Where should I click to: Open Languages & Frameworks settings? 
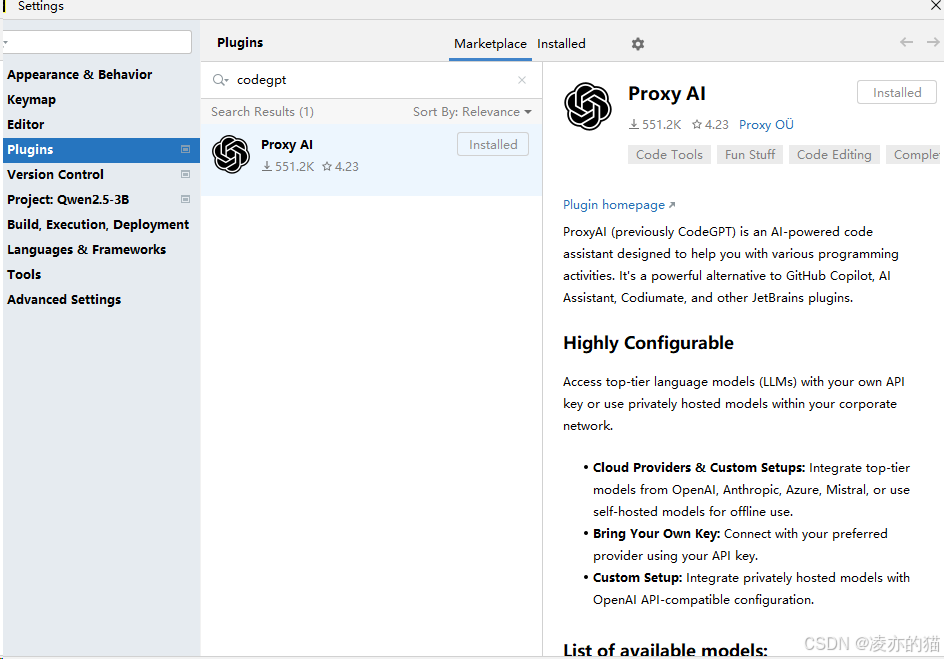click(x=86, y=249)
